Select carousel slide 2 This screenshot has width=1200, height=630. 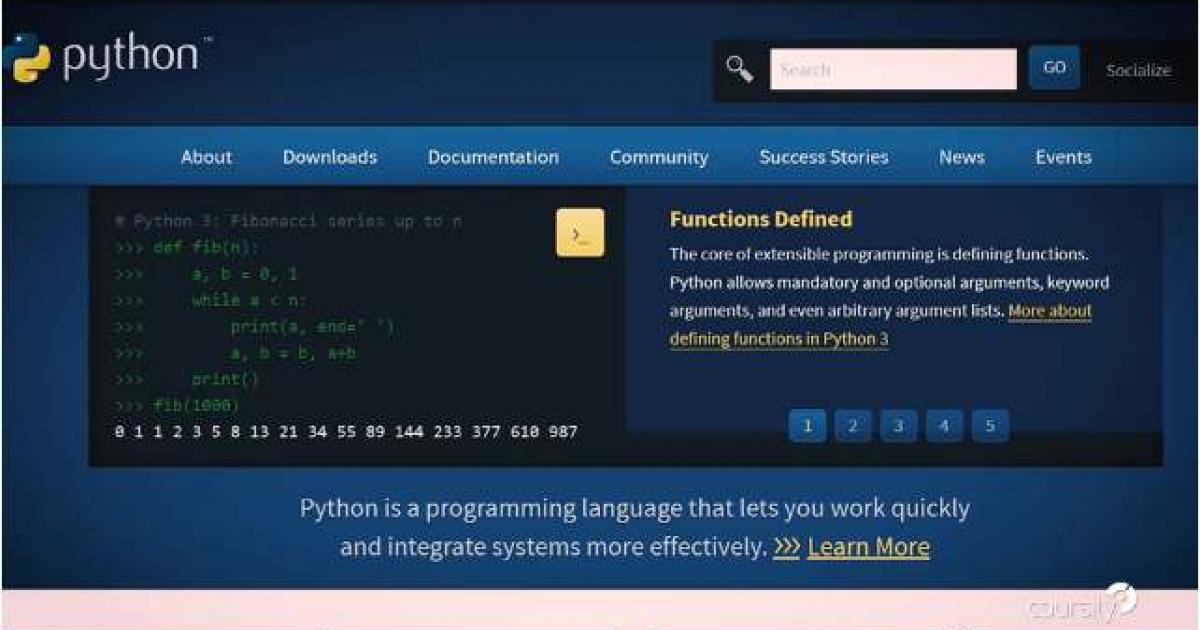[x=852, y=425]
